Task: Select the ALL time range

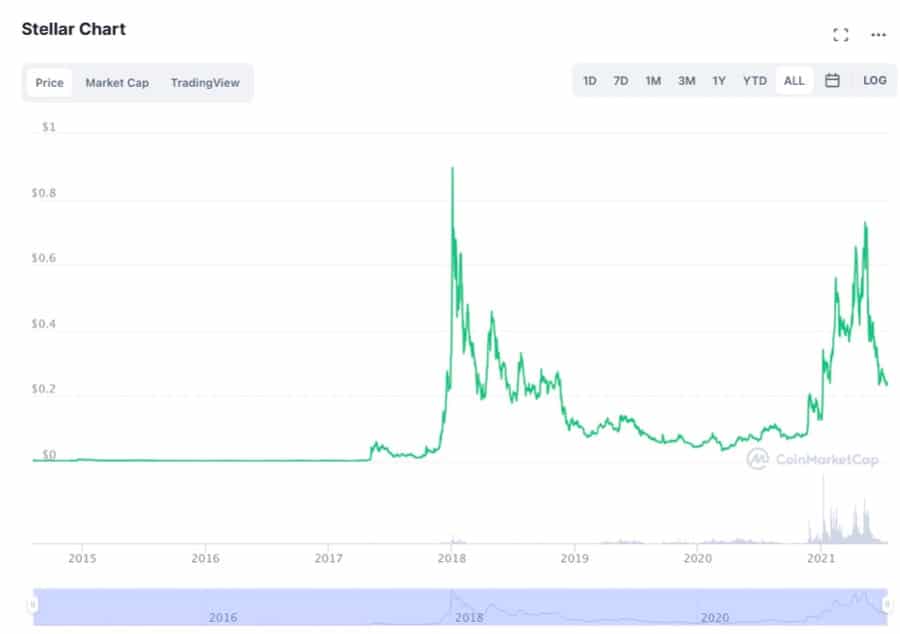Action: (x=794, y=81)
